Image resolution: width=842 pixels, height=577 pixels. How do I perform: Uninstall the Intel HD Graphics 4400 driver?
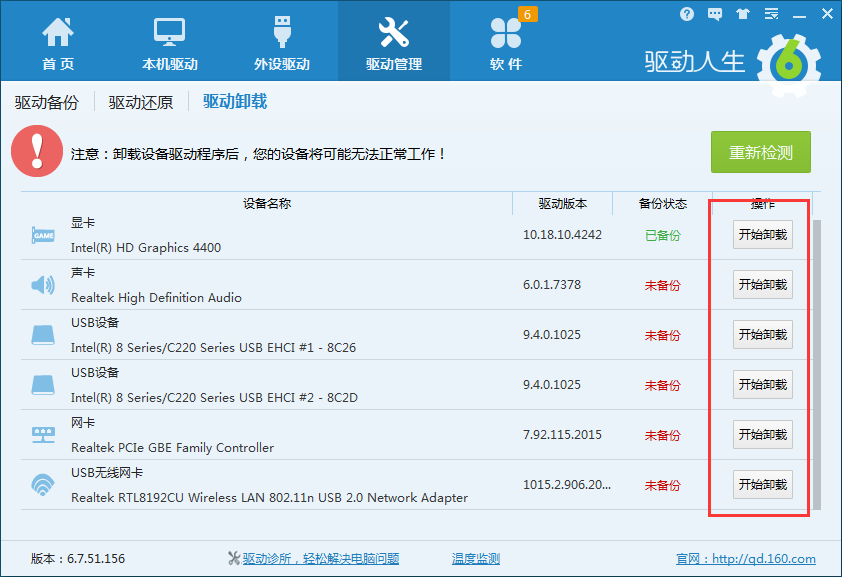point(762,234)
